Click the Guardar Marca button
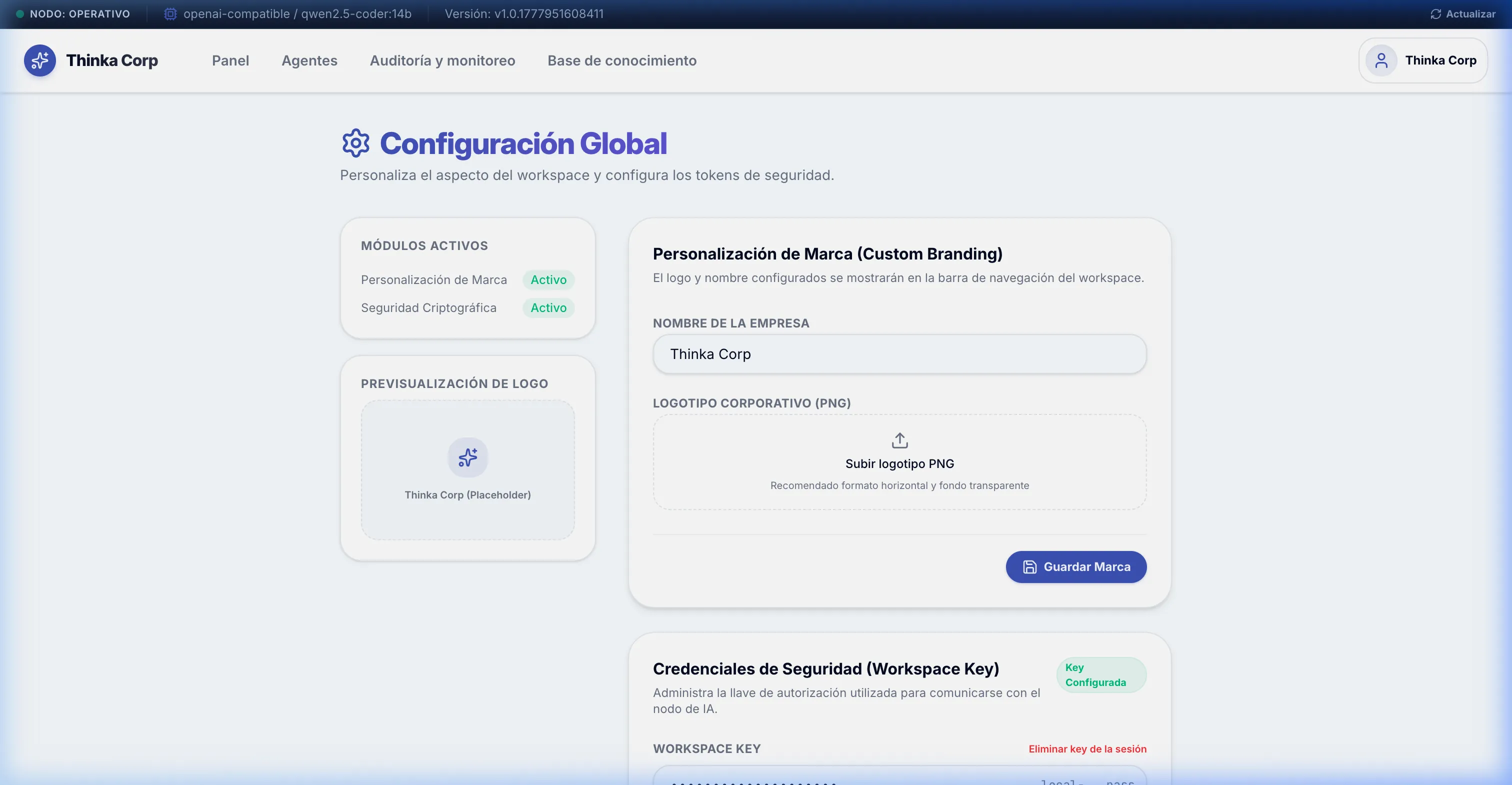The image size is (1512, 785). (x=1076, y=567)
